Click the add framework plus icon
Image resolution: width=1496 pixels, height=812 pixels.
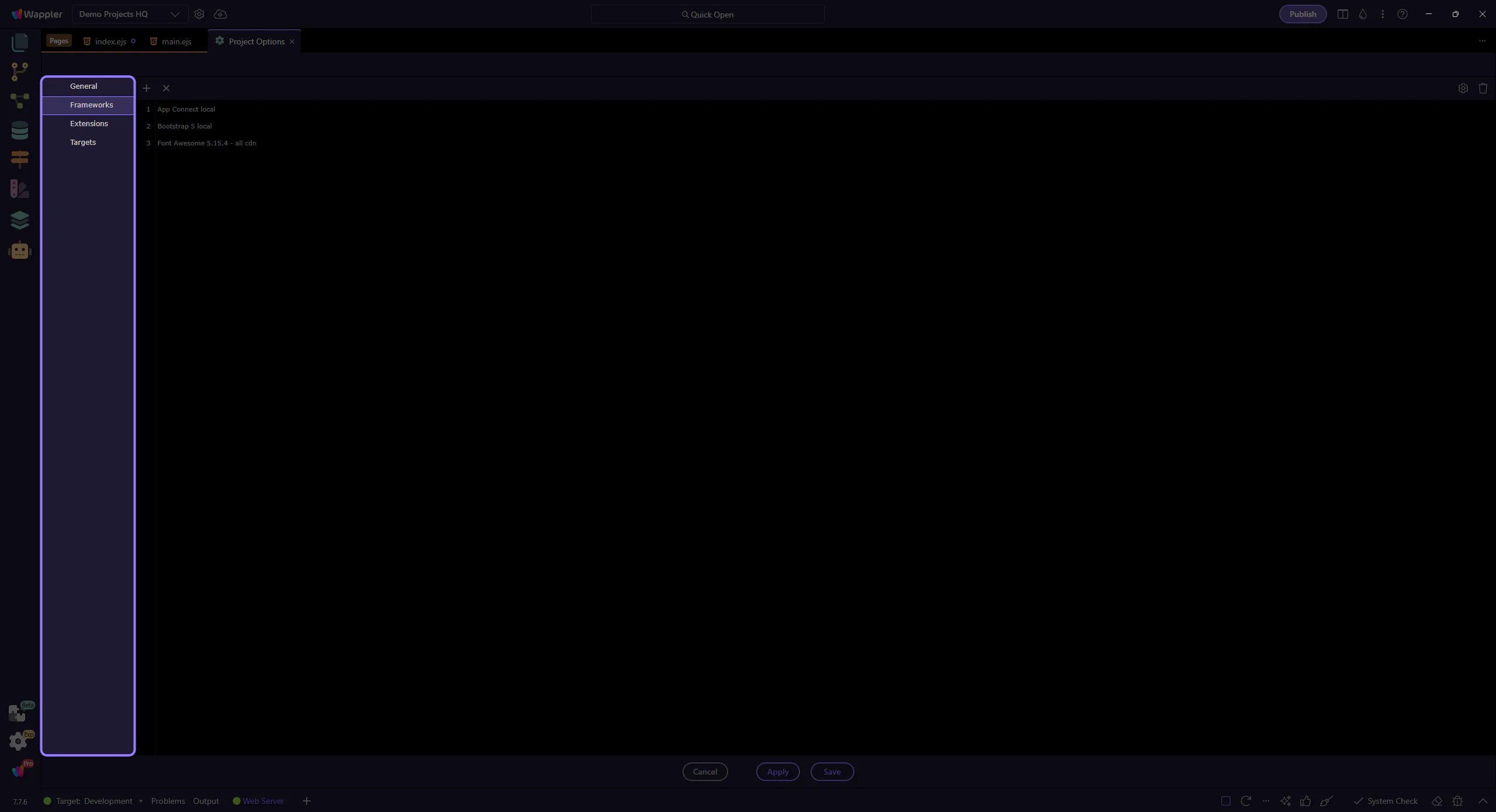[x=147, y=88]
